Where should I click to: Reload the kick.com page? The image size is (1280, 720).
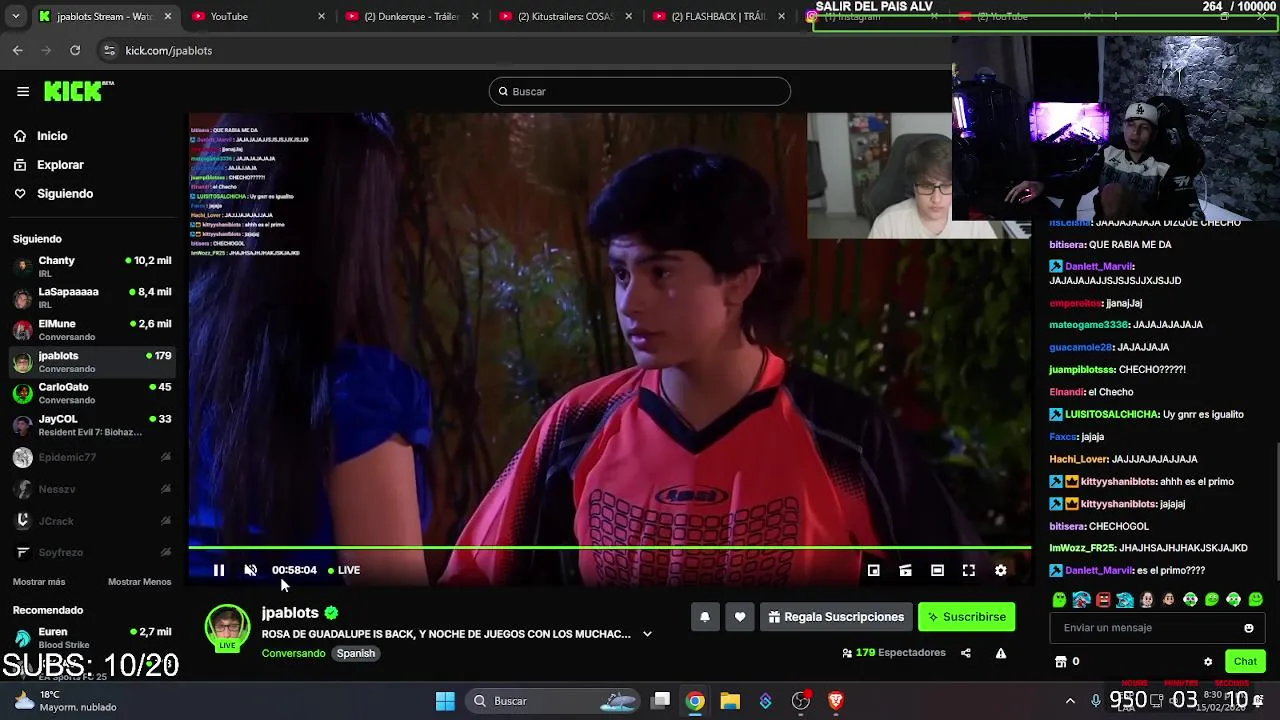pos(75,50)
